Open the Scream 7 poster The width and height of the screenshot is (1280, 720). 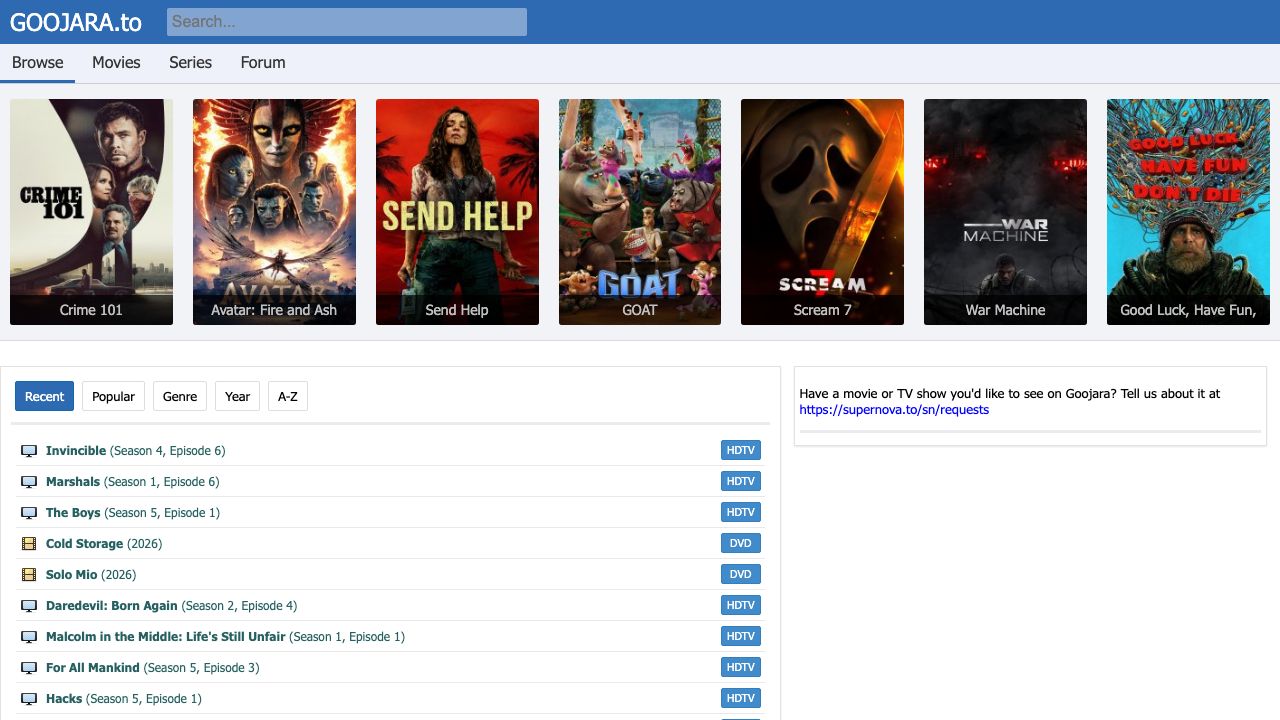click(822, 212)
